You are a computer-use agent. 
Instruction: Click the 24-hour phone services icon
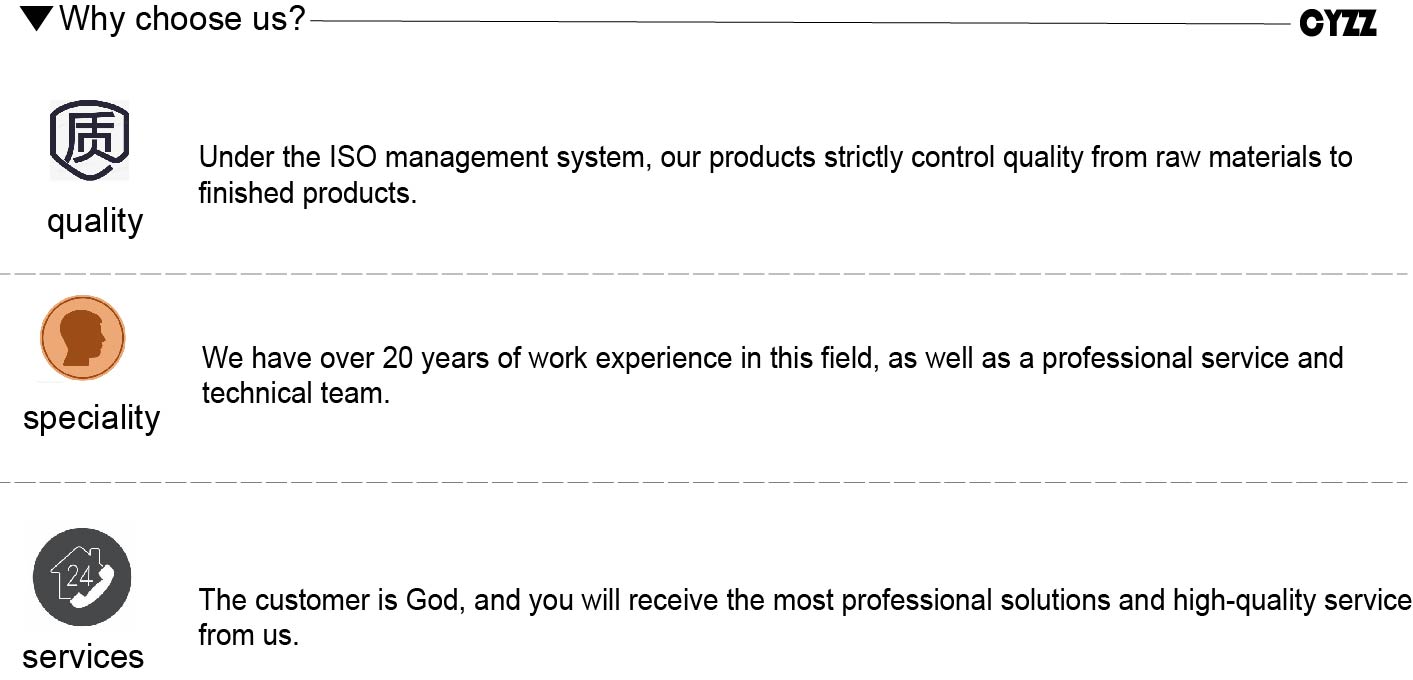tap(83, 577)
